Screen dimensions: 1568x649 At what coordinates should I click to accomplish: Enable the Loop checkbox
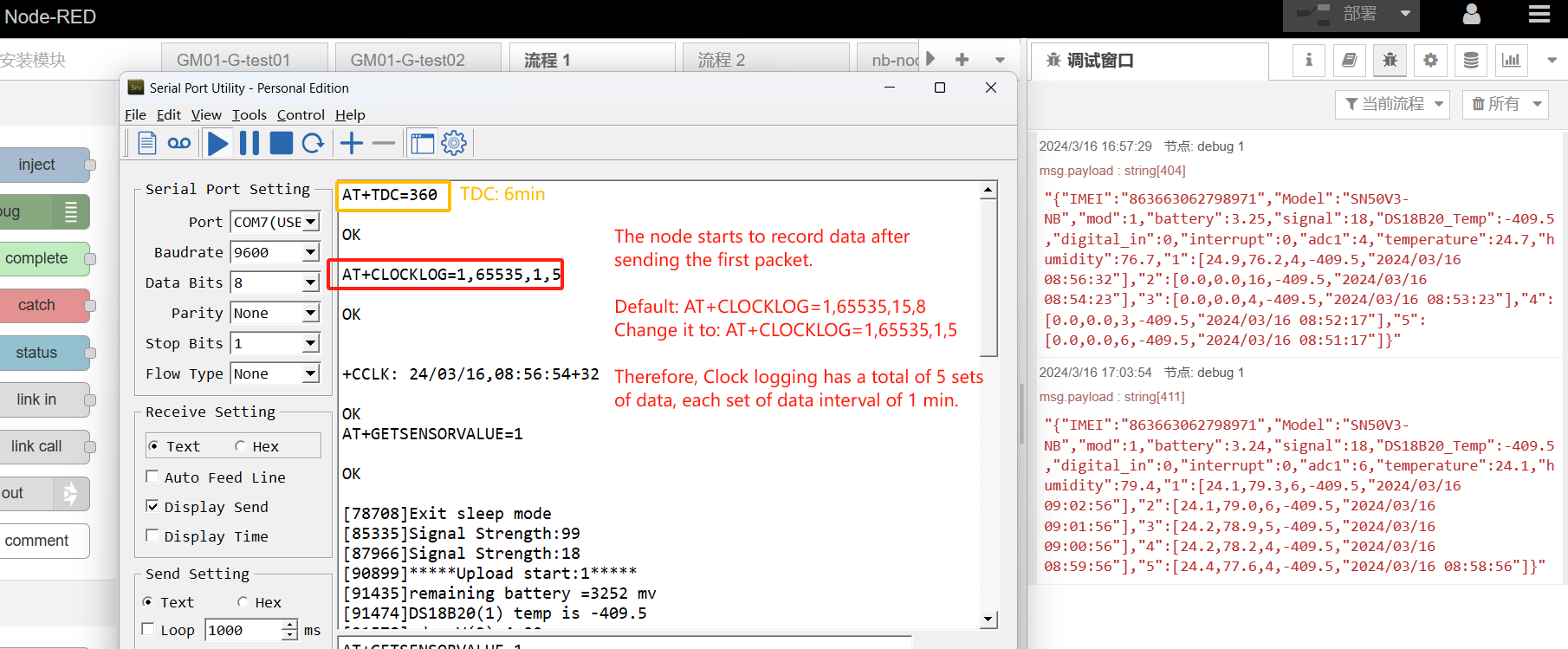tap(148, 629)
